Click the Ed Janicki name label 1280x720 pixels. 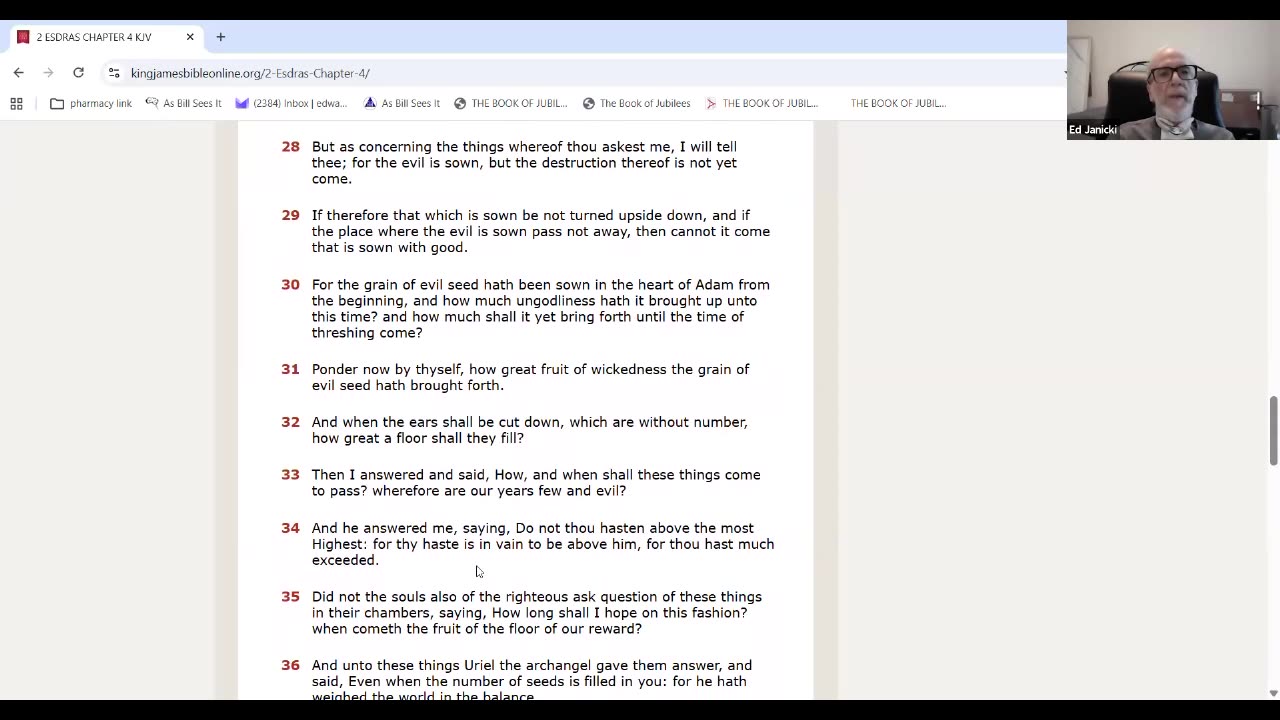(x=1092, y=130)
